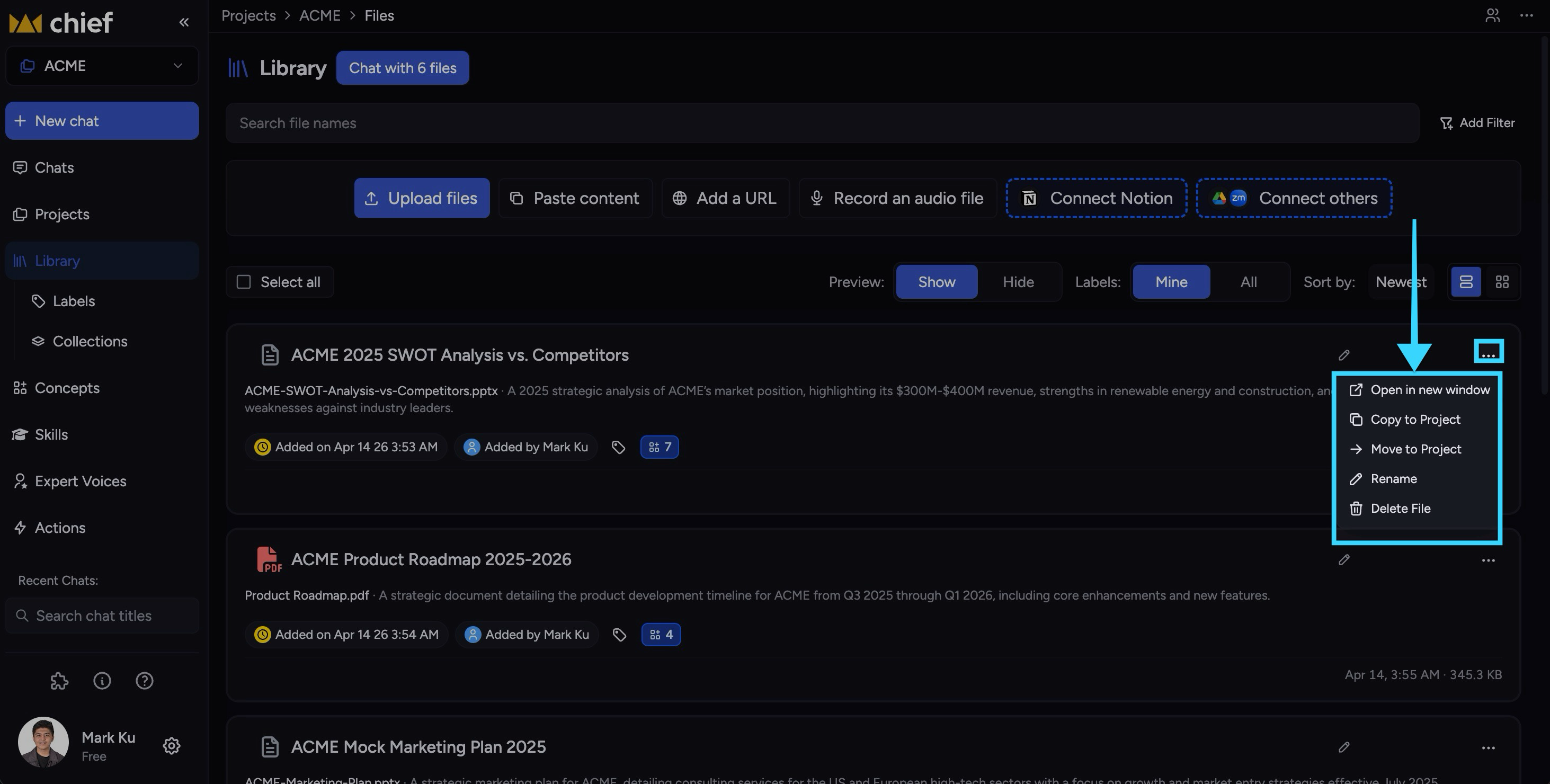
Task: Click the pencil icon on SWOT Analysis file
Action: (x=1343, y=355)
